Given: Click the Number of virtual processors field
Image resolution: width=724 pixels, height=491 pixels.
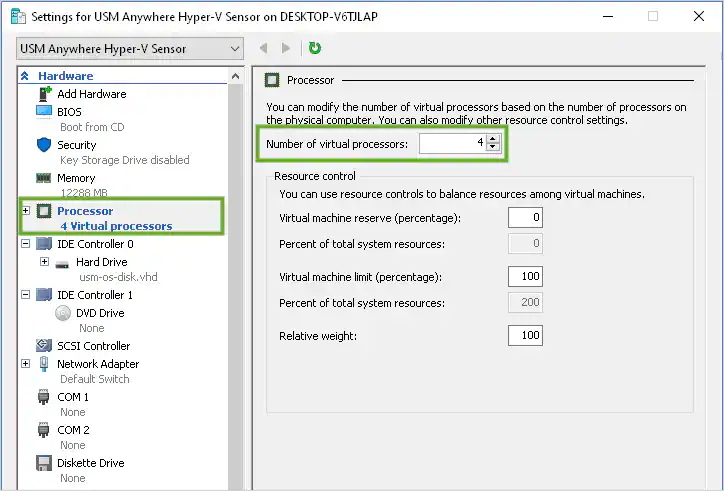Looking at the screenshot, I should click(x=452, y=143).
